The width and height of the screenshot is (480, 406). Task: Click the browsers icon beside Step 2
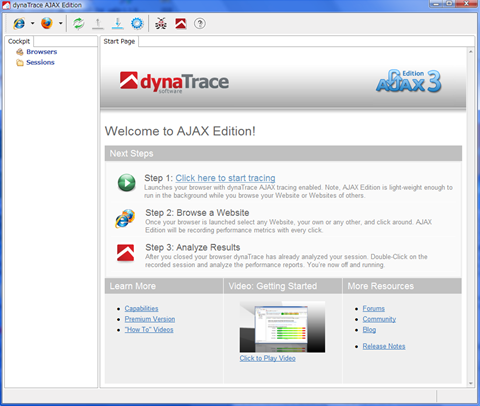click(x=125, y=218)
